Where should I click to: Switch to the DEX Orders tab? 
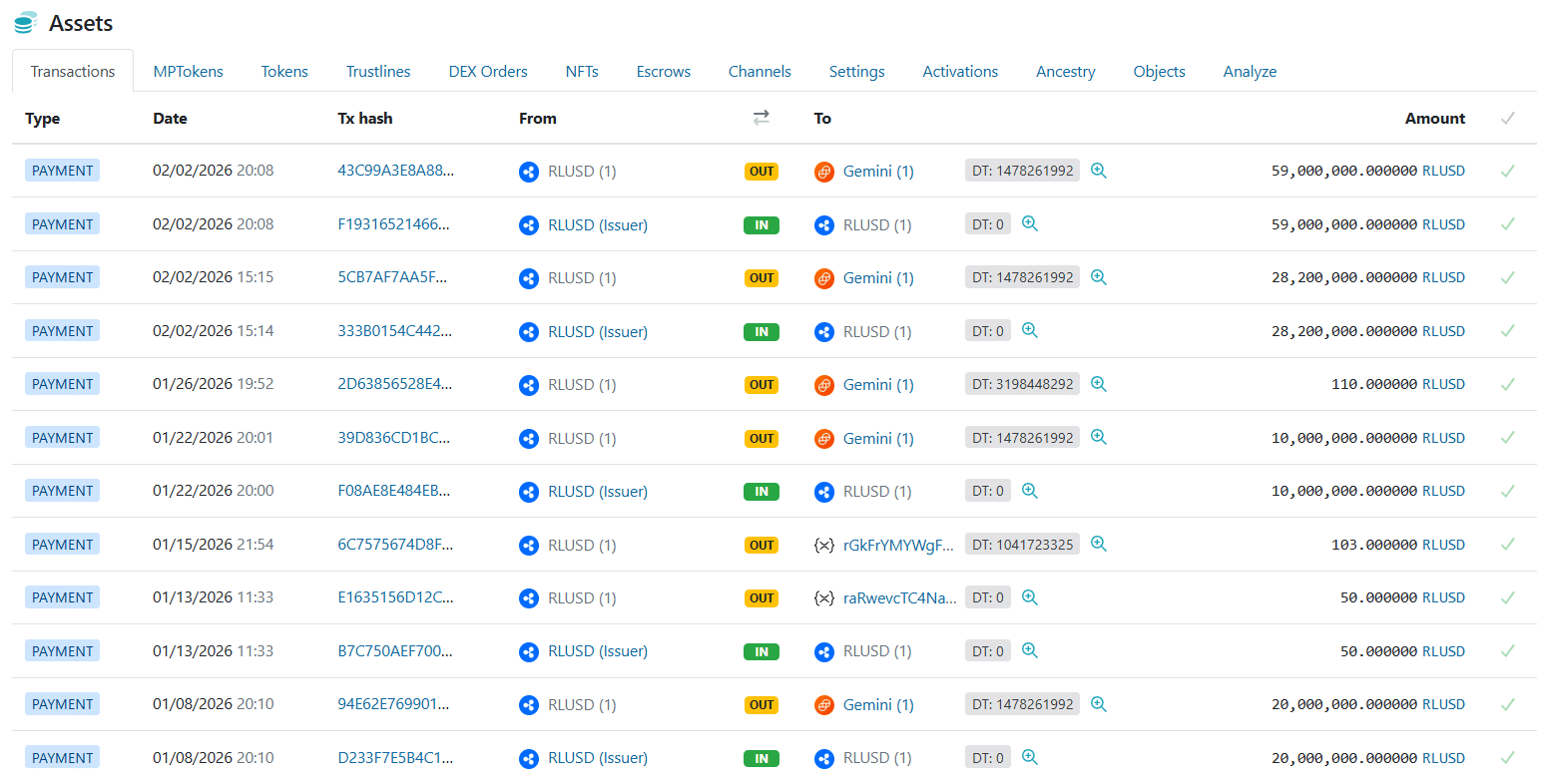pyautogui.click(x=488, y=72)
